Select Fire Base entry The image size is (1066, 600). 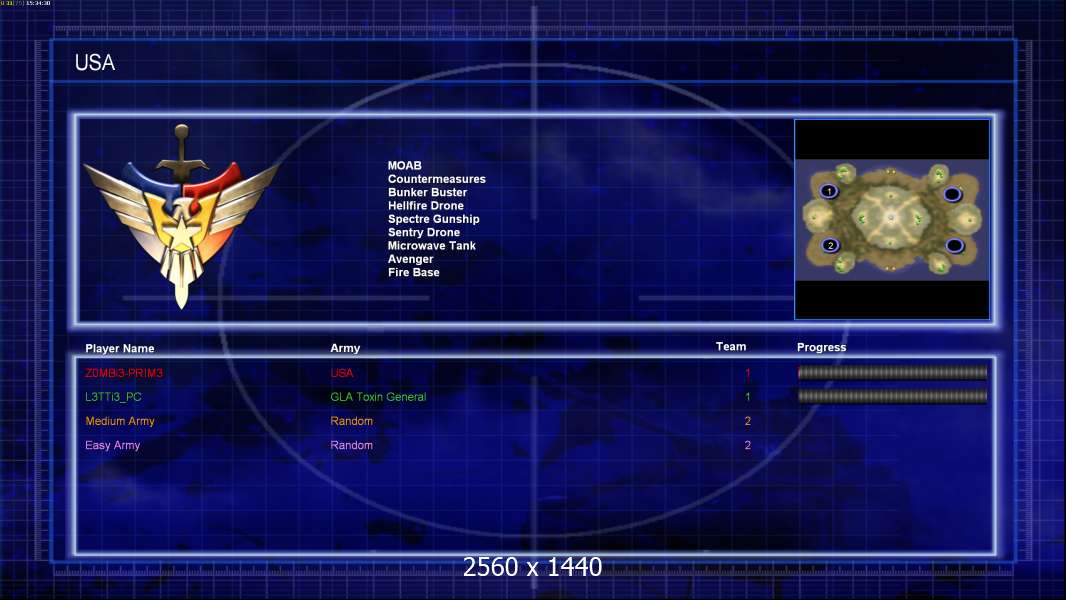pyautogui.click(x=413, y=272)
